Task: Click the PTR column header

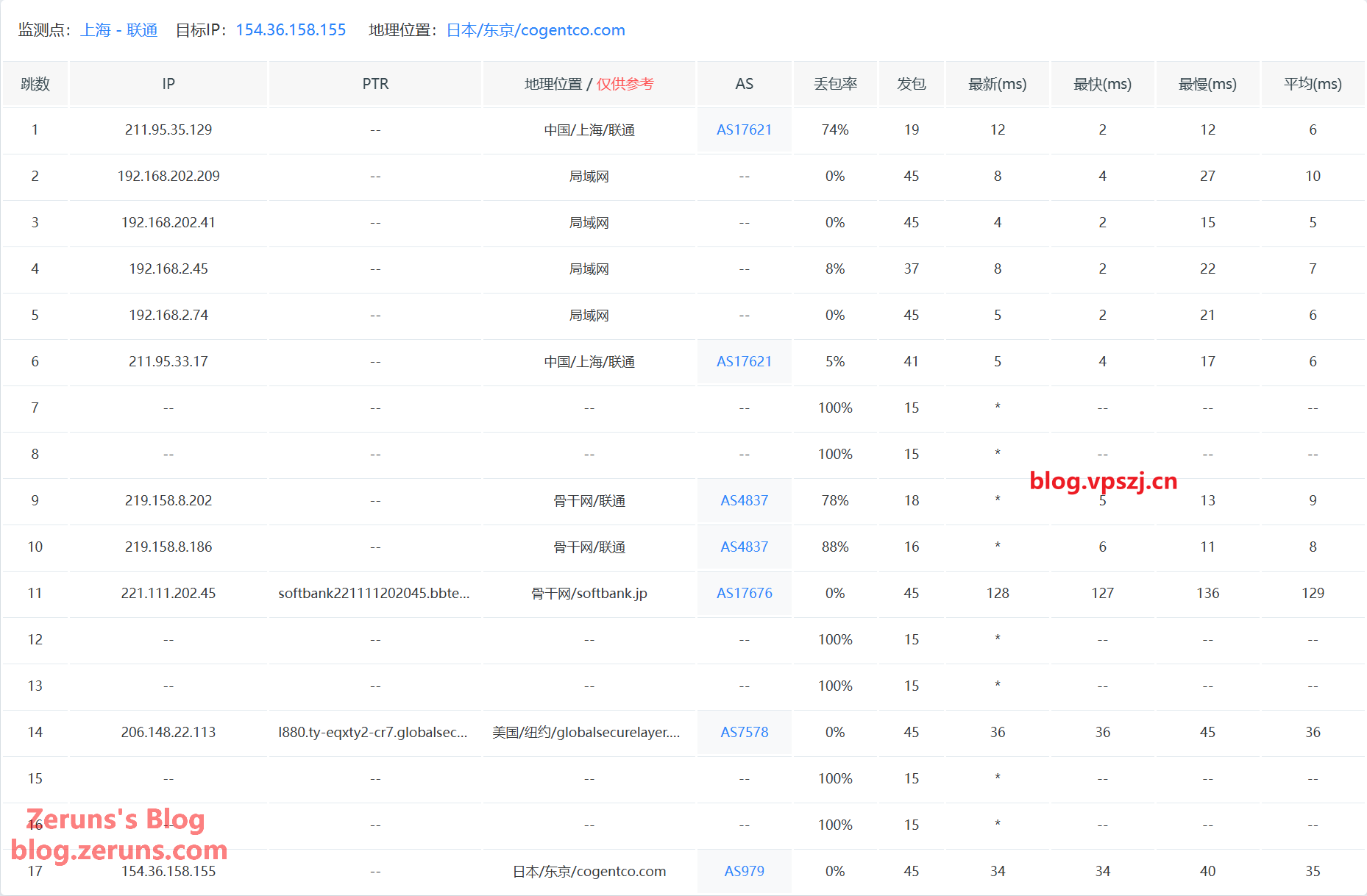Action: (x=375, y=84)
